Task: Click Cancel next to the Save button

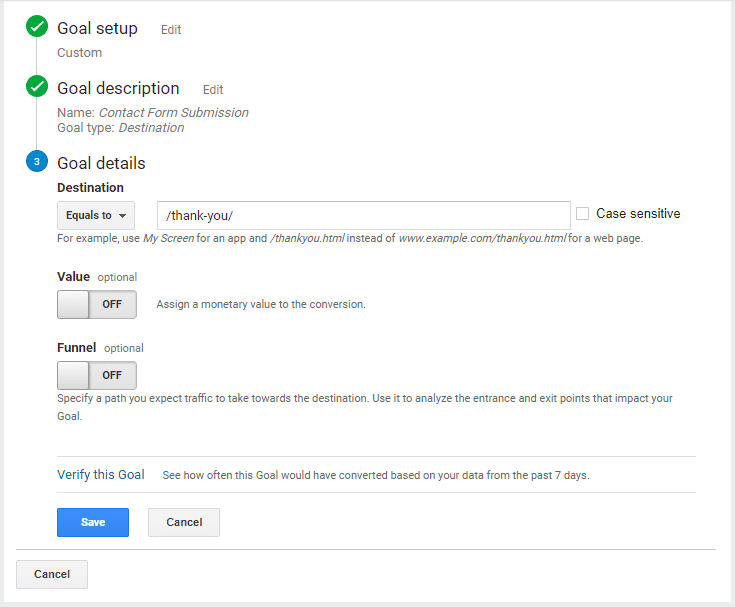Action: 184,522
